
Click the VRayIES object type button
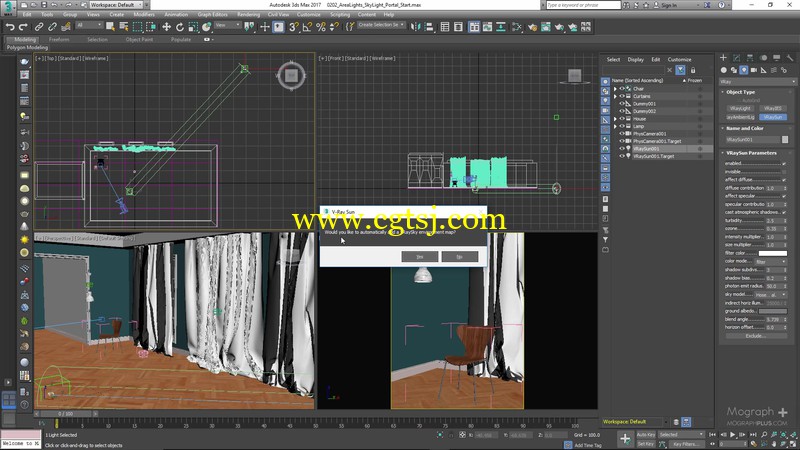coord(773,109)
